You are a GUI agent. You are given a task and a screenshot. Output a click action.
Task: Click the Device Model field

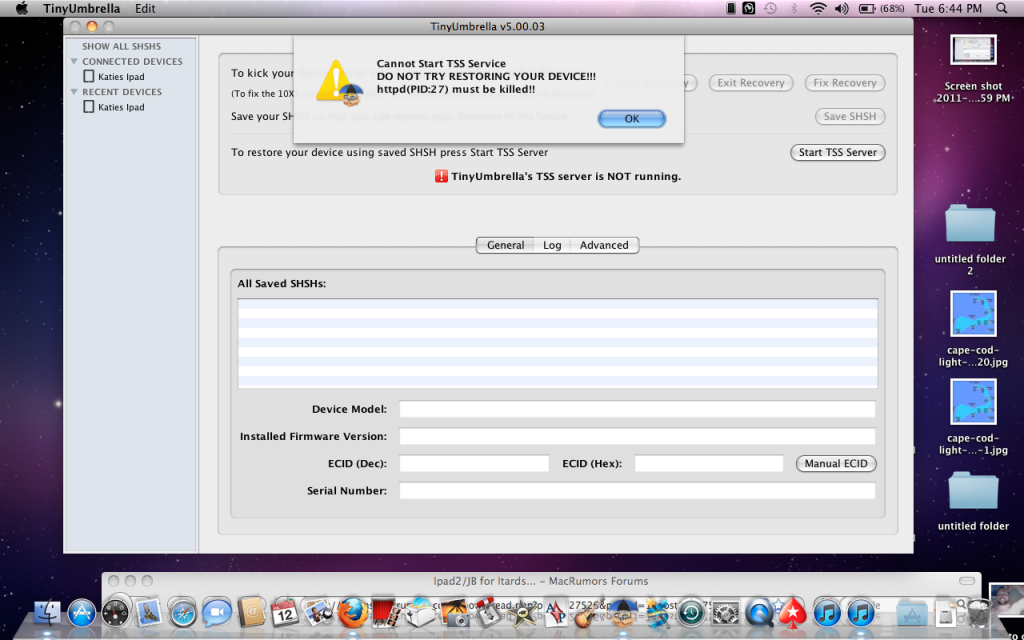pyautogui.click(x=637, y=409)
